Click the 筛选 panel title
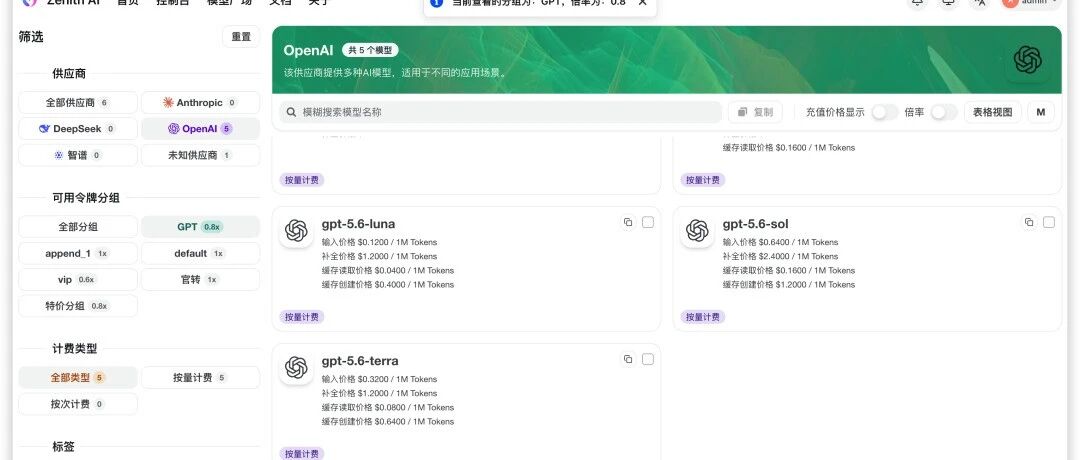 [x=31, y=37]
